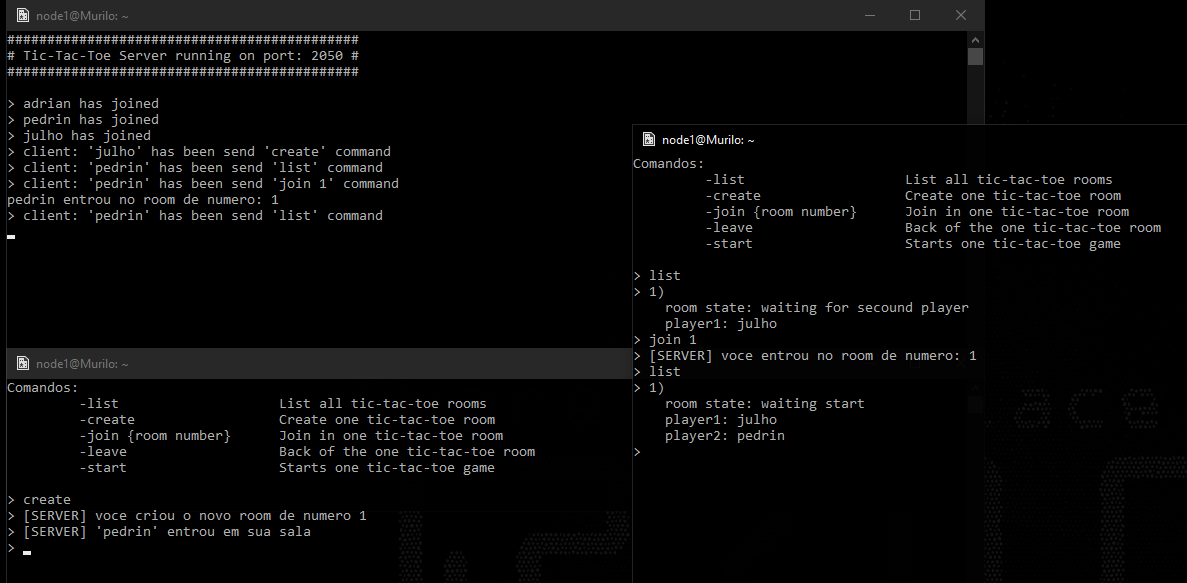Click 'voce entrou no room de numero: 1' in right terminal
The height and width of the screenshot is (583, 1187).
click(x=849, y=355)
